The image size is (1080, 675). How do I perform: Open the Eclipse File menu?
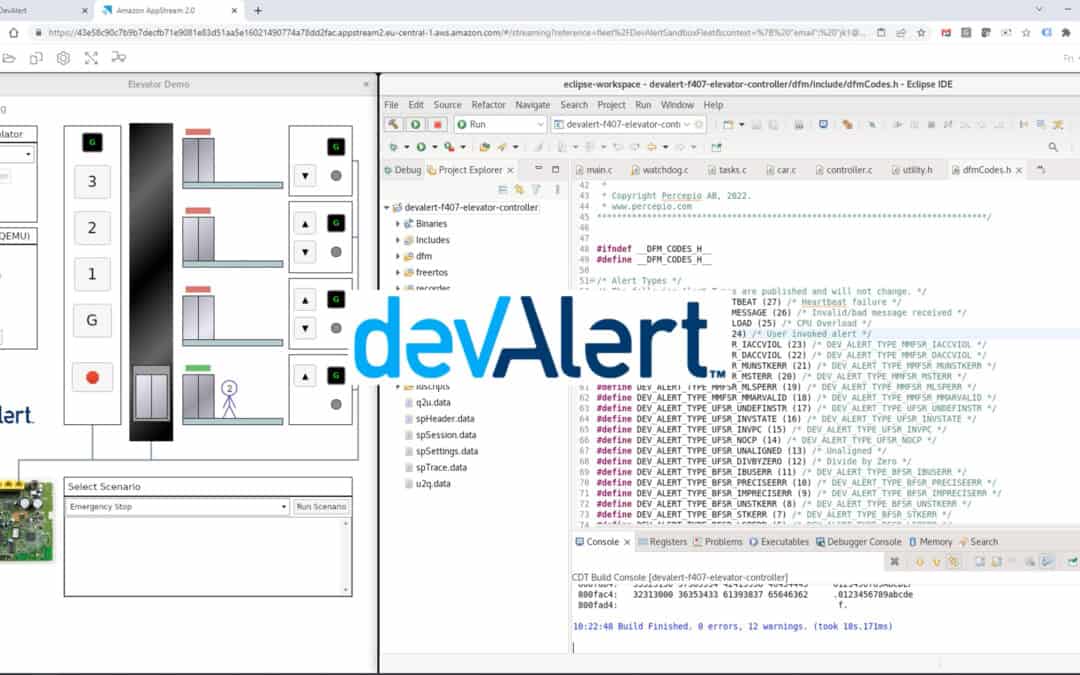pyautogui.click(x=391, y=105)
